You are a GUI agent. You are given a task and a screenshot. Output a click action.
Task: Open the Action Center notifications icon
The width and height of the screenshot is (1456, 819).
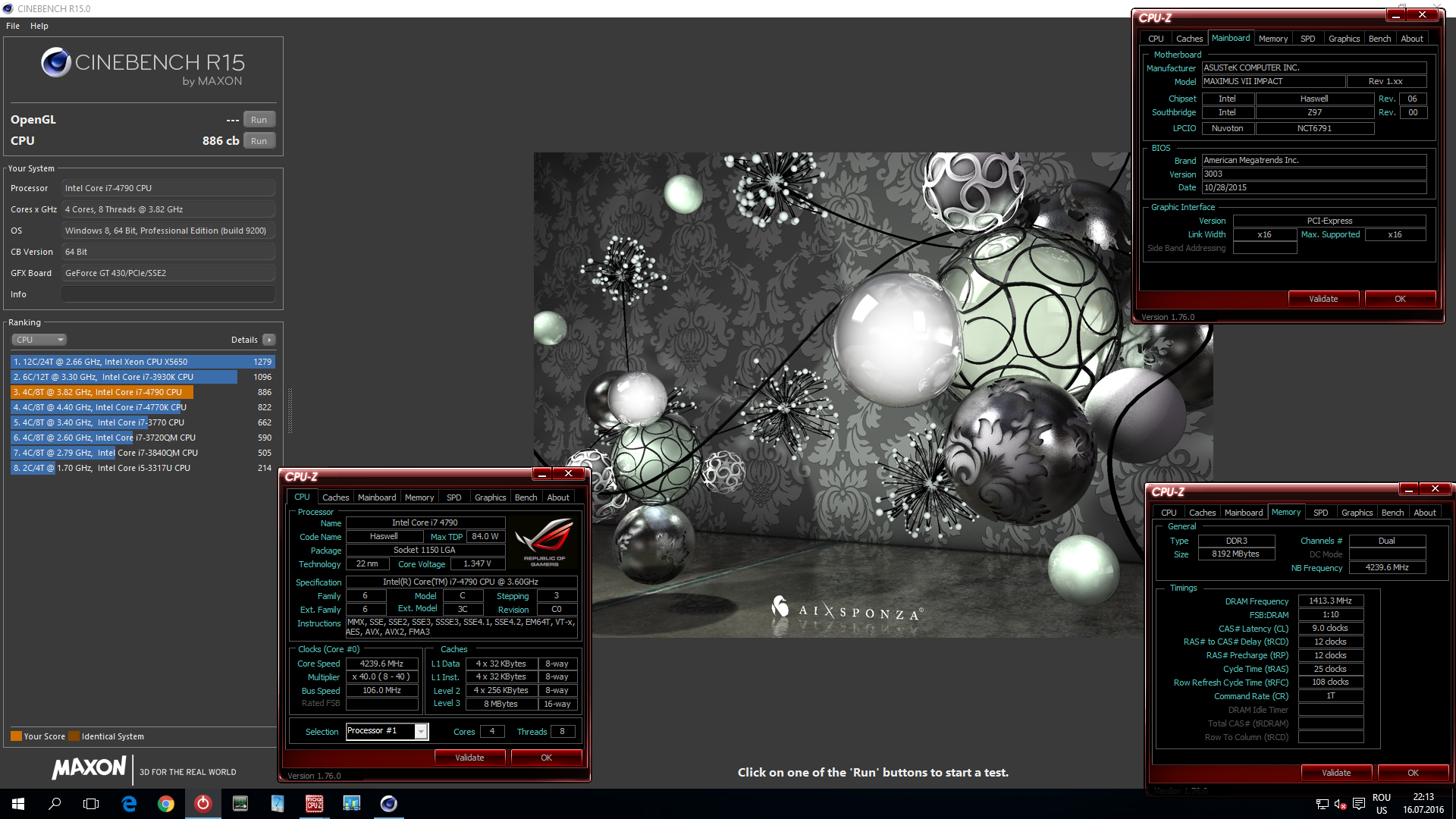tap(1358, 804)
